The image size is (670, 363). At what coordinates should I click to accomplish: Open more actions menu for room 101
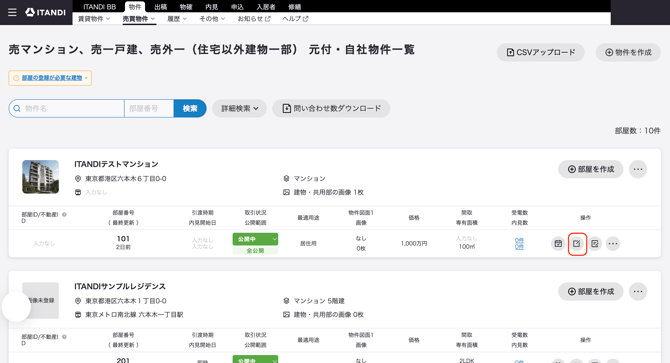coord(613,243)
